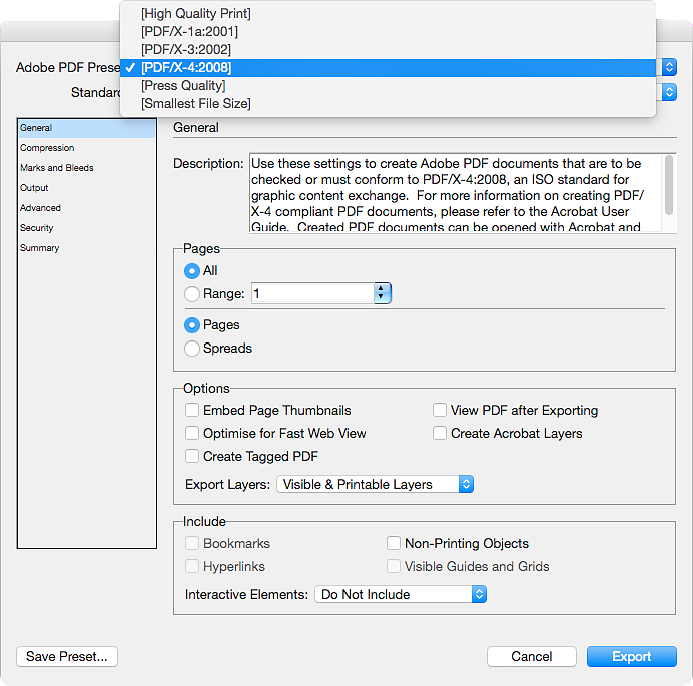Toggle the Hyperlinks checkbox
Screen dimensions: 693x686
coord(192,566)
